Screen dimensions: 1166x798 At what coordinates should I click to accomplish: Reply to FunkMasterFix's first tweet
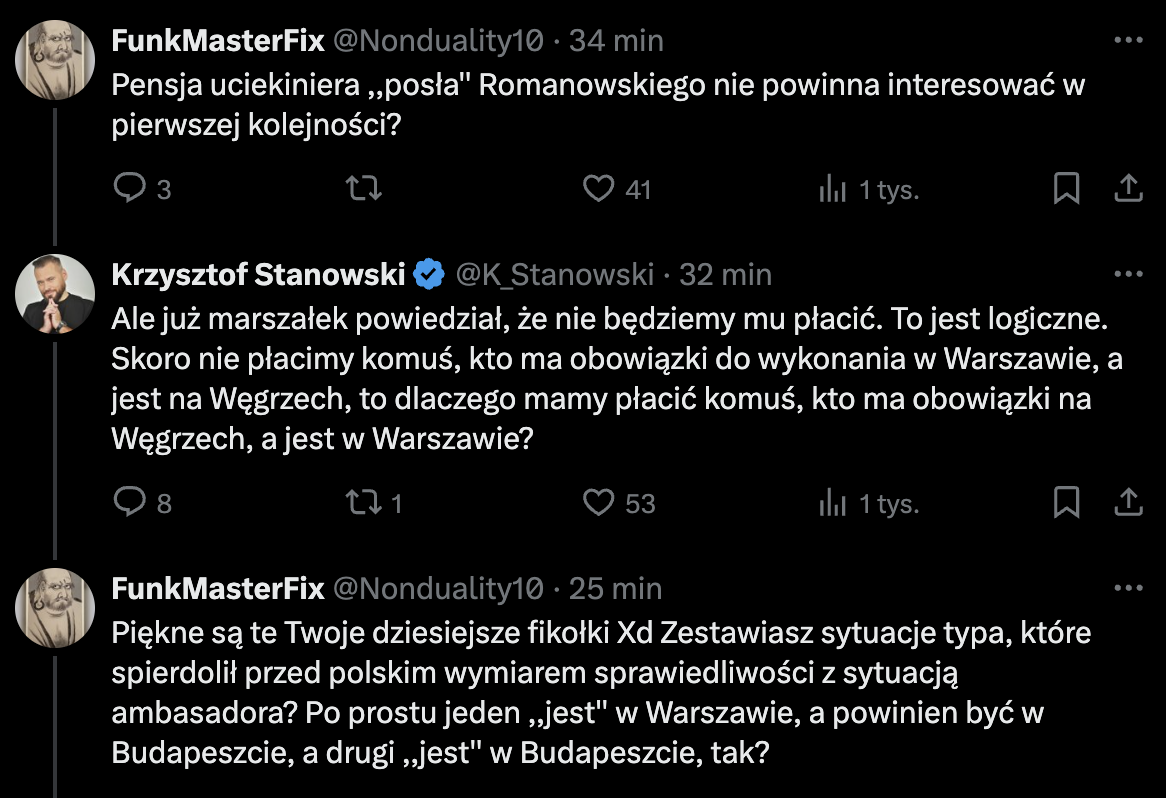(x=131, y=188)
